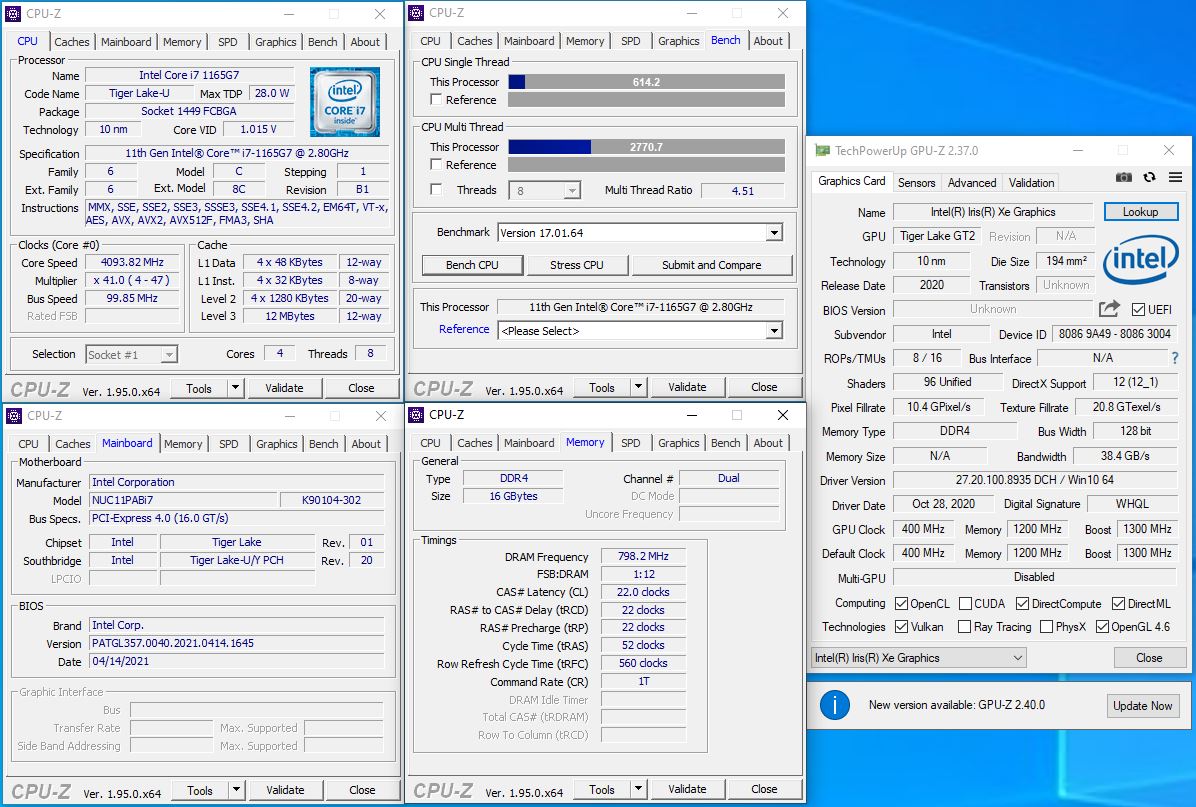Toggle DirectML checkbox

point(1118,603)
